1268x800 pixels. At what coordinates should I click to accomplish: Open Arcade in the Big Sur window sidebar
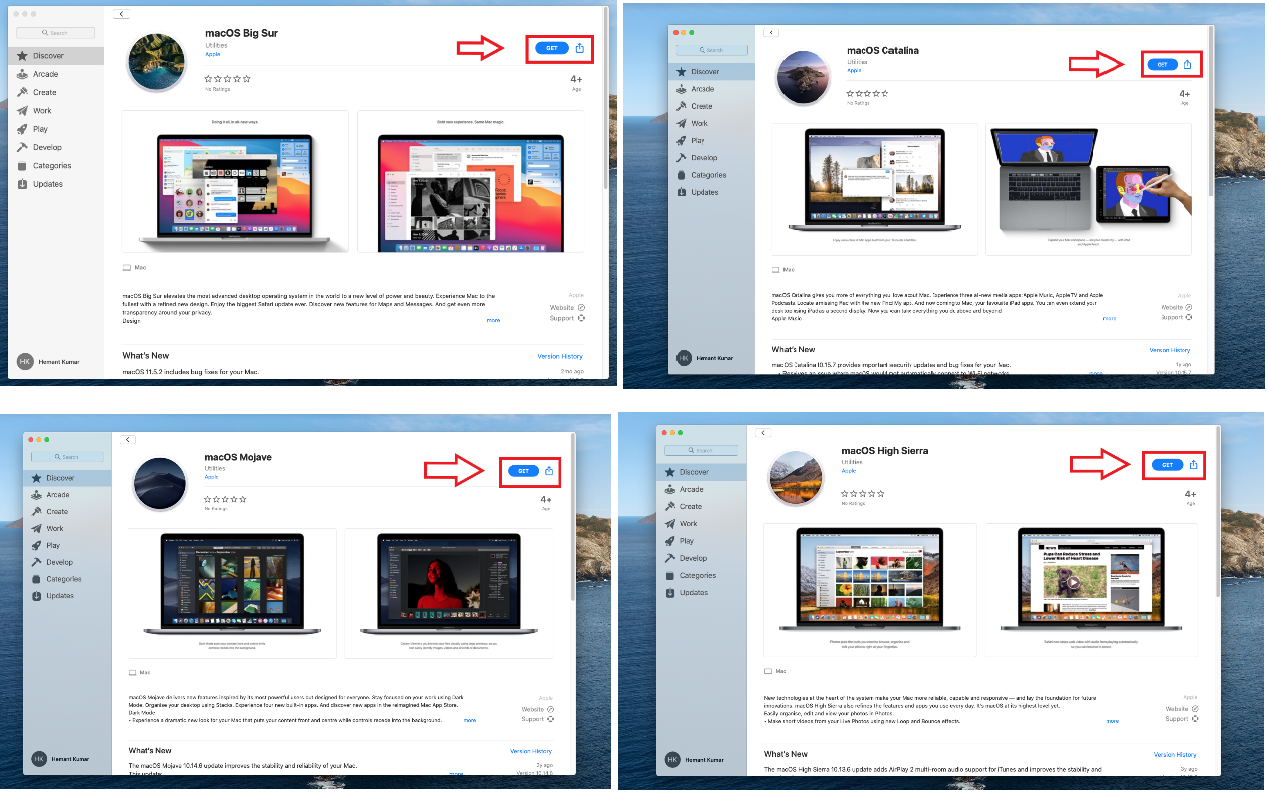[46, 74]
